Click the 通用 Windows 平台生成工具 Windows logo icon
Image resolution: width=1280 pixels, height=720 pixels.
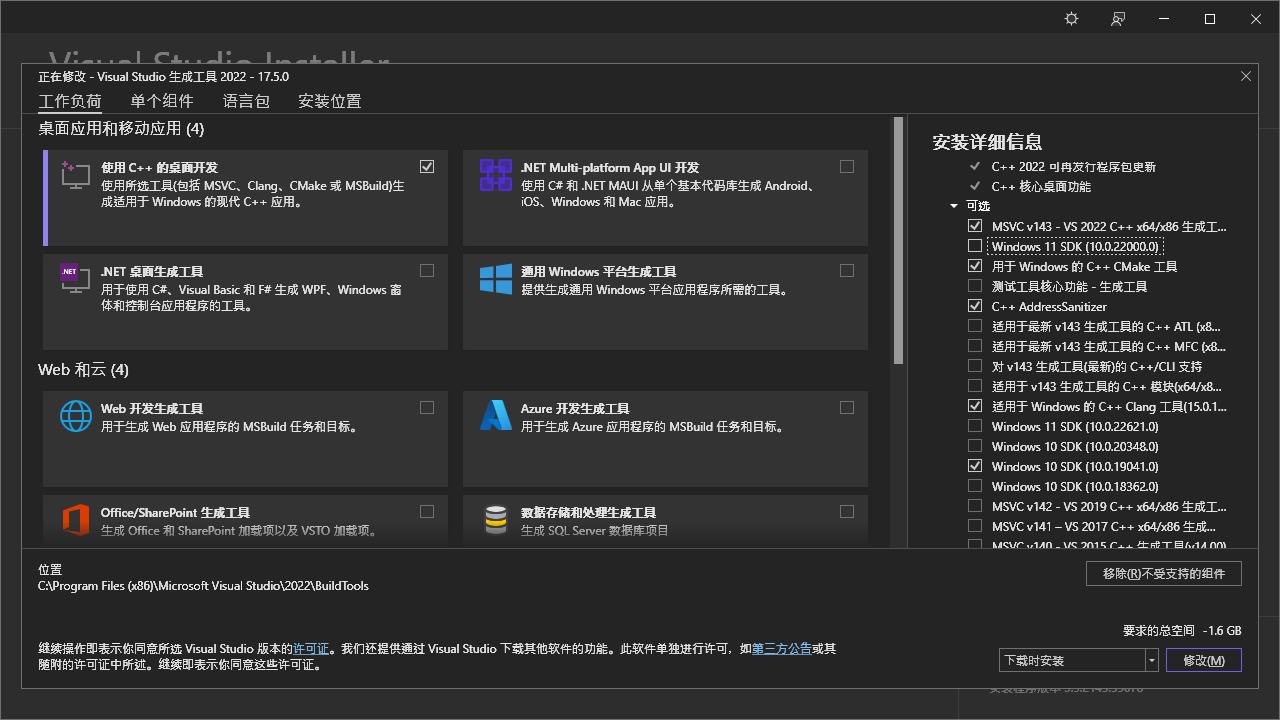(x=494, y=278)
